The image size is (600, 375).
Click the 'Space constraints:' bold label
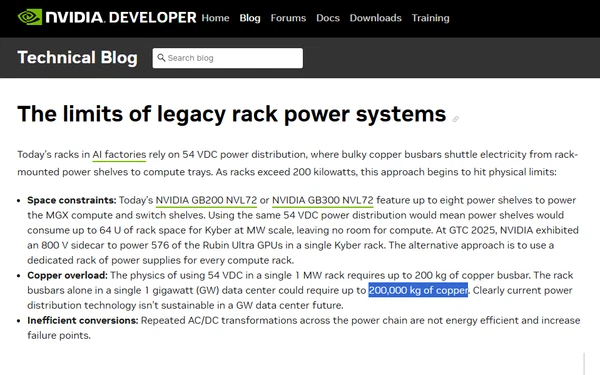point(72,200)
